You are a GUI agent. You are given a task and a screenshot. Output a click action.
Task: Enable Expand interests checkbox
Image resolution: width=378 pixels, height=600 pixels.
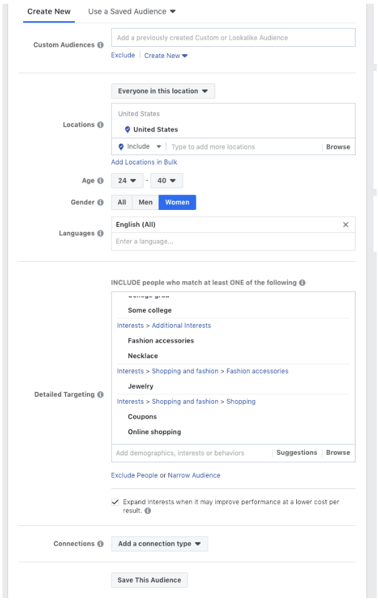tap(115, 502)
